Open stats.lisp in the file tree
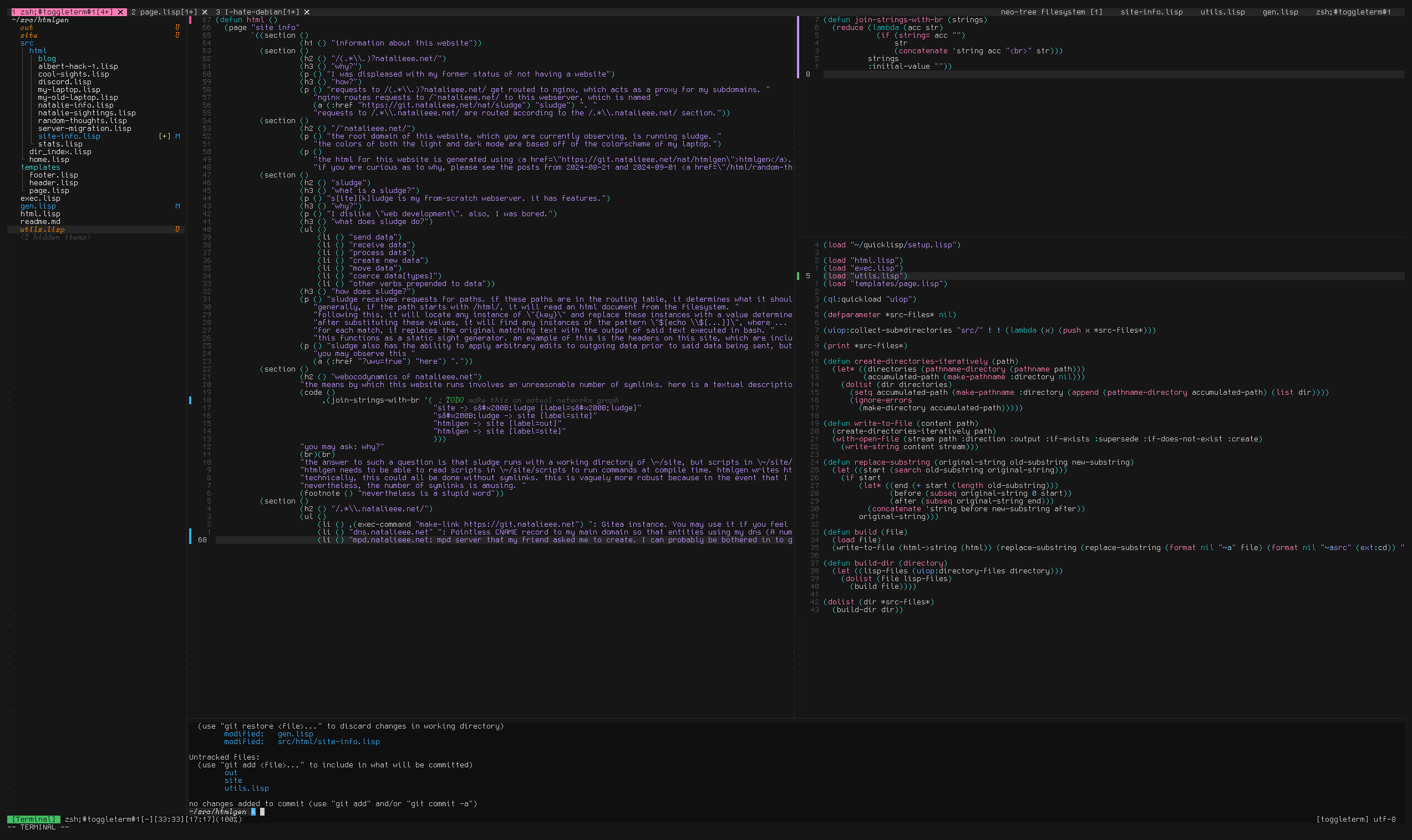Screen dimensions: 1412x840 [x=60, y=144]
